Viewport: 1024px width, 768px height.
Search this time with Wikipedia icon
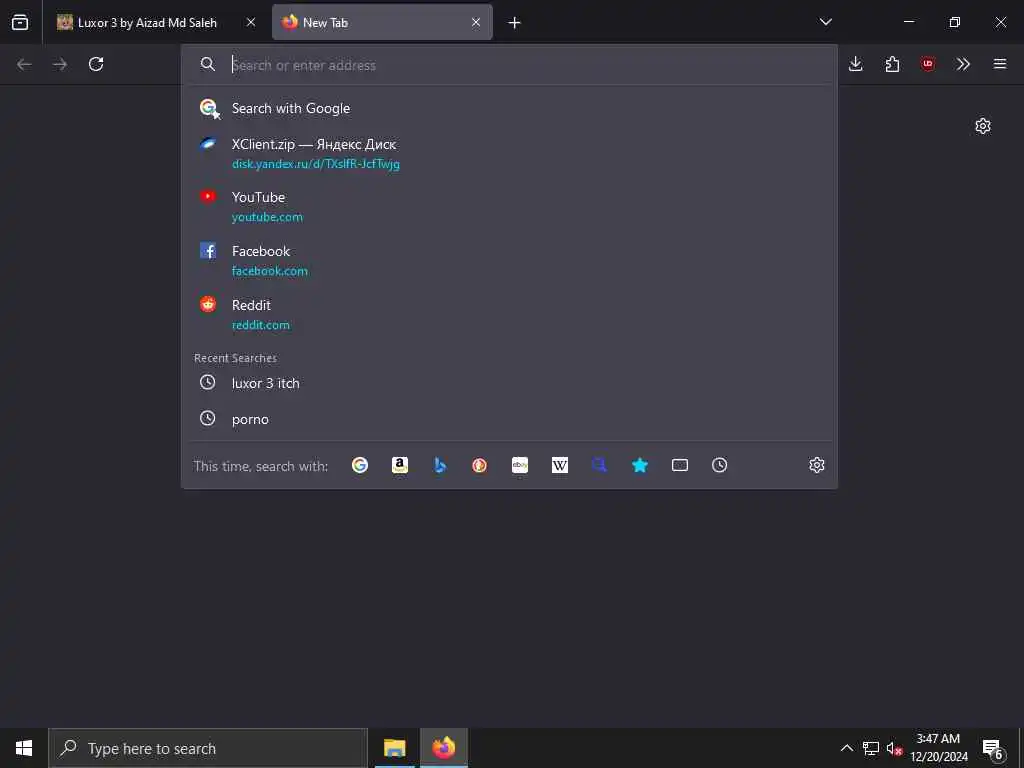point(560,465)
